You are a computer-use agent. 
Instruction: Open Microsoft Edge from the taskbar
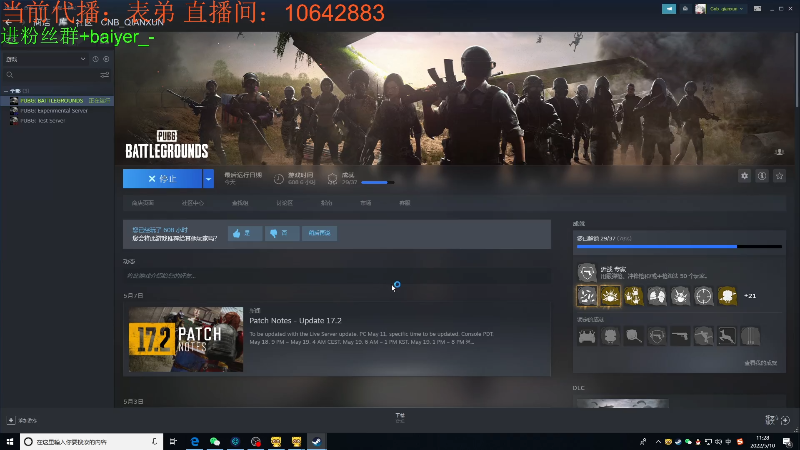tap(194, 441)
